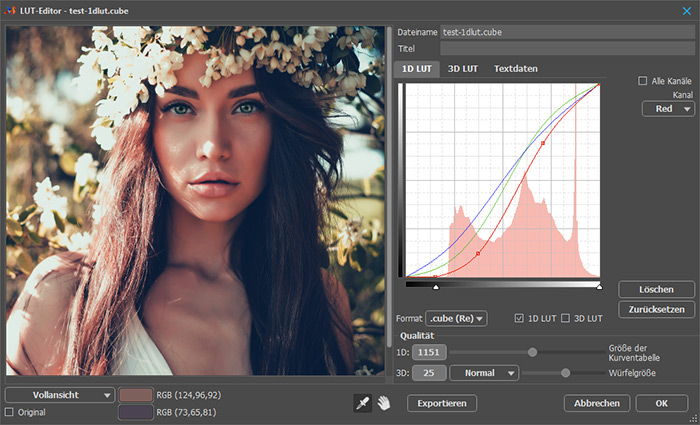Click the preview image of the woman
The height and width of the screenshot is (425, 700).
click(x=195, y=200)
